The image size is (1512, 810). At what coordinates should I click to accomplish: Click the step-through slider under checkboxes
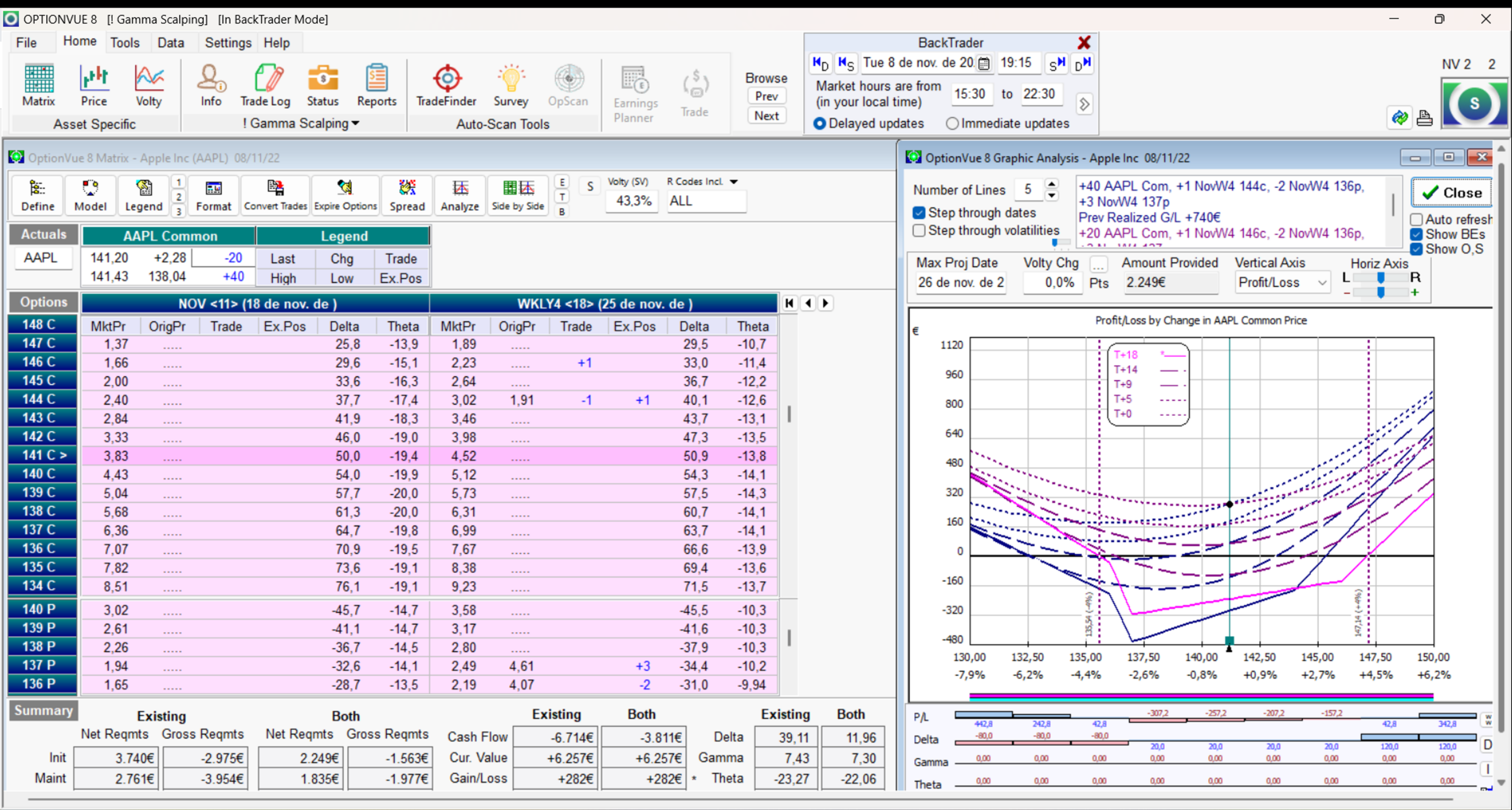tap(1061, 242)
